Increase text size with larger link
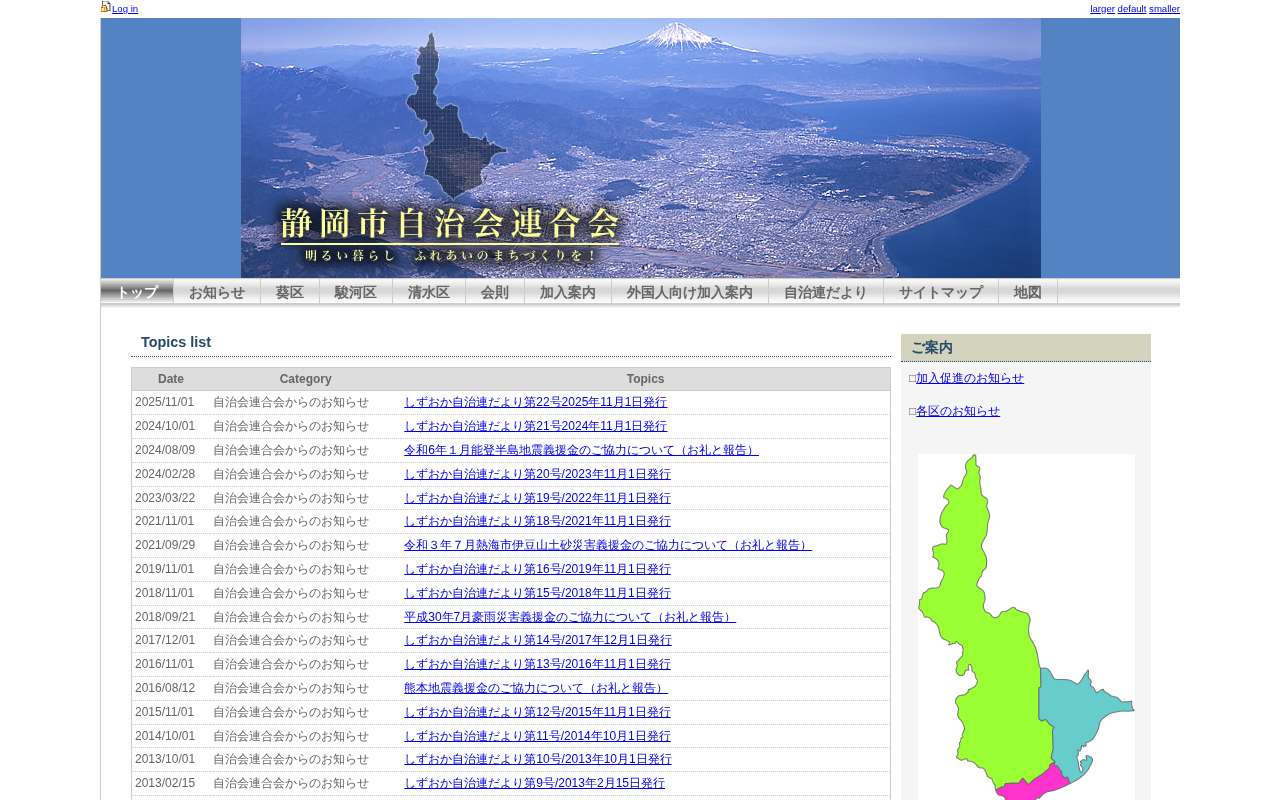Screen dimensions: 1280x800 1102,9
